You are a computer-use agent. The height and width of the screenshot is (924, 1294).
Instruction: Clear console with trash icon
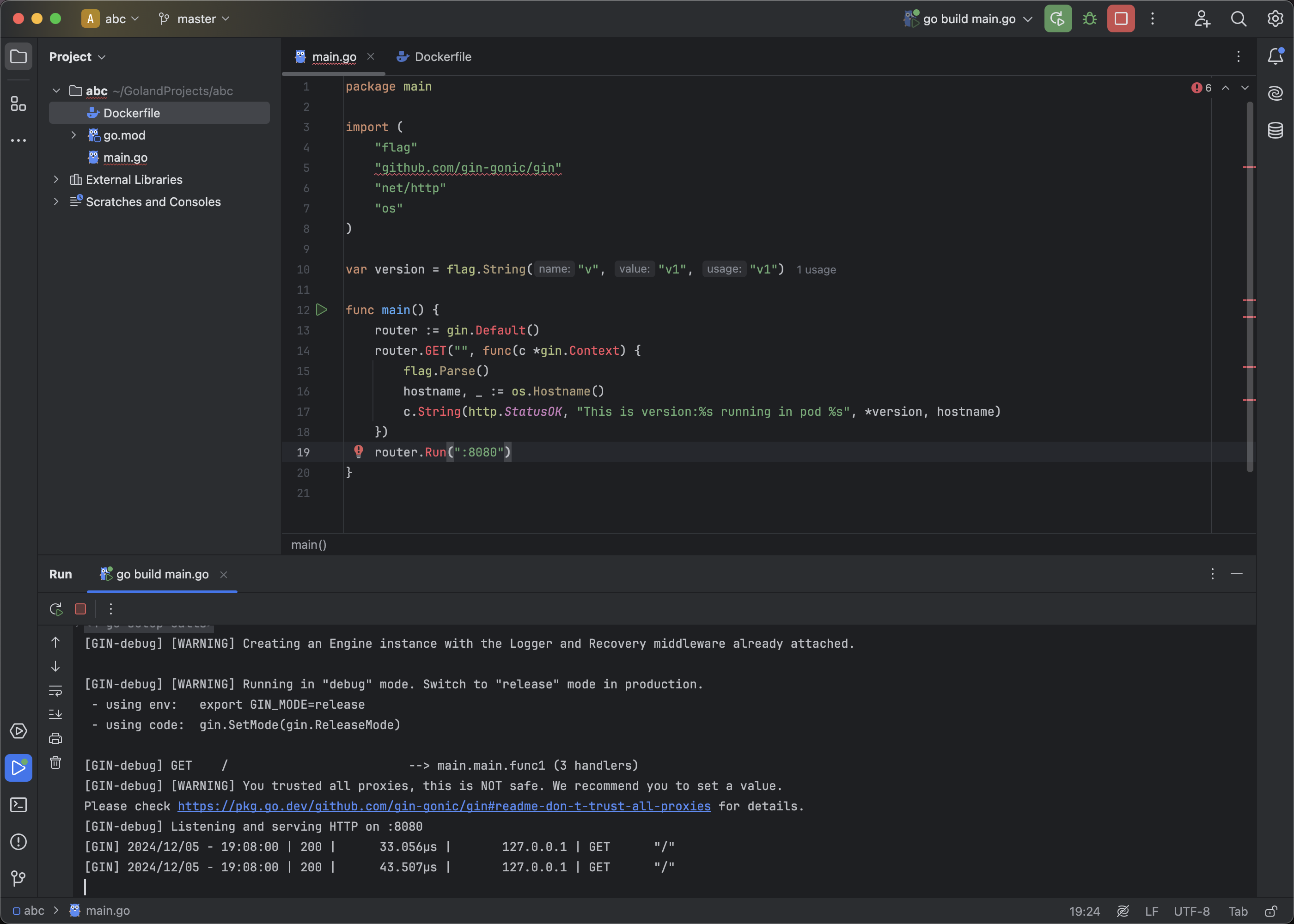[x=55, y=763]
